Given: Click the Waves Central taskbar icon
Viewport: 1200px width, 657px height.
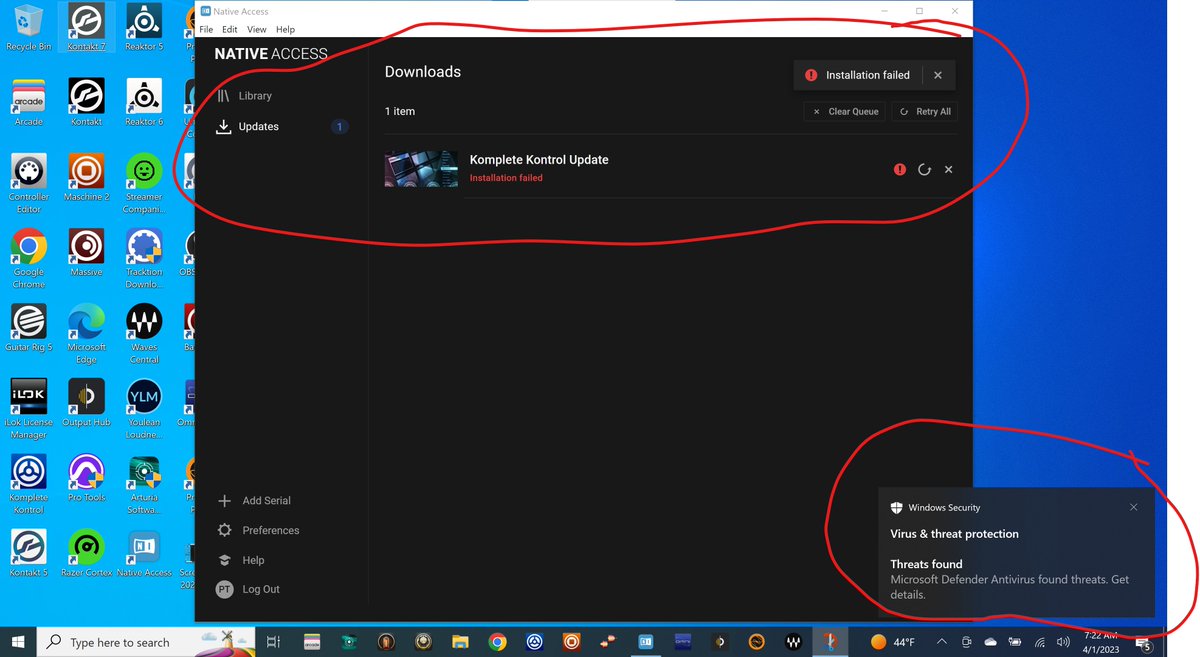Looking at the screenshot, I should [x=794, y=642].
